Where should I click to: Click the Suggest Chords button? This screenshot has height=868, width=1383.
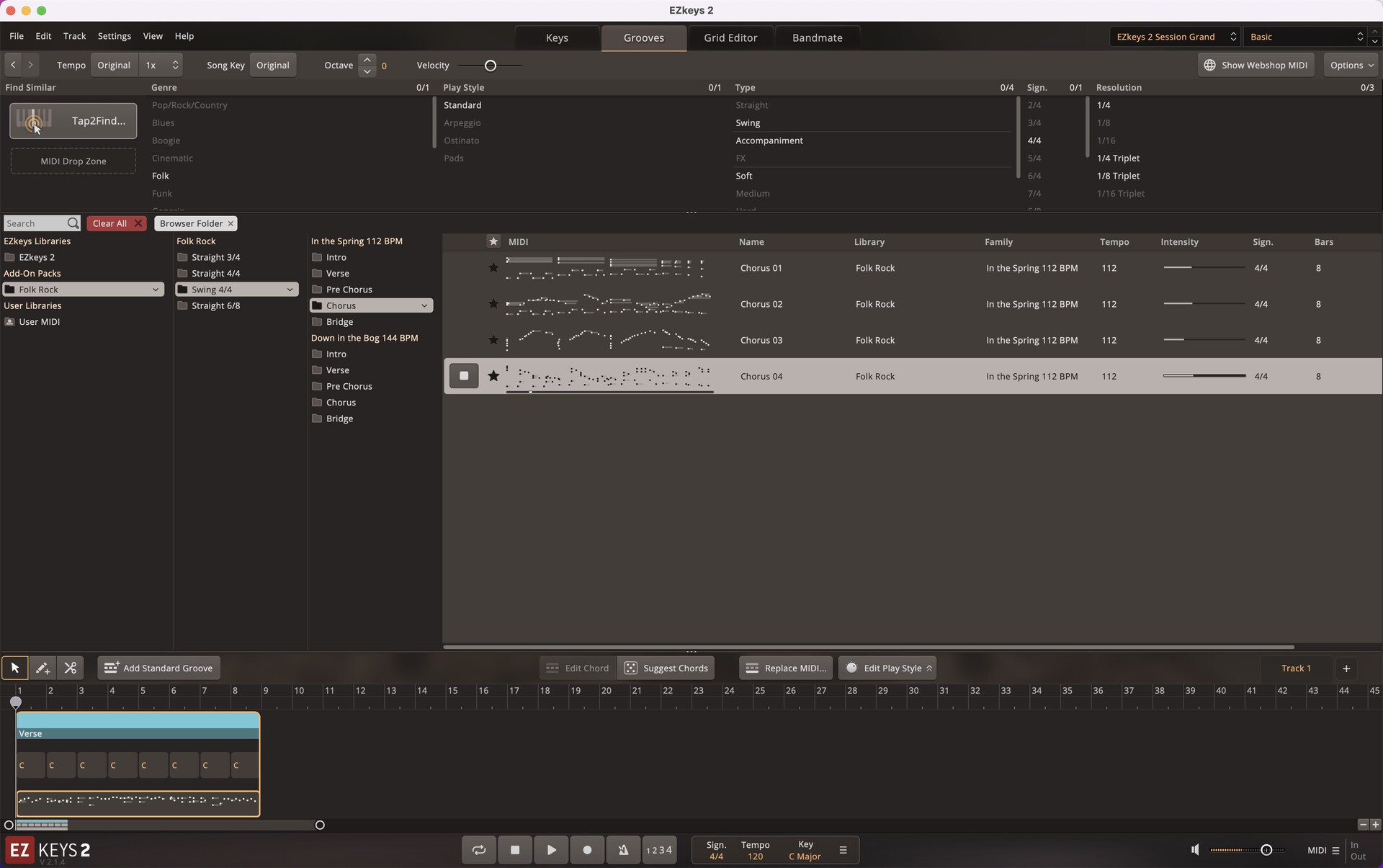pyautogui.click(x=666, y=668)
